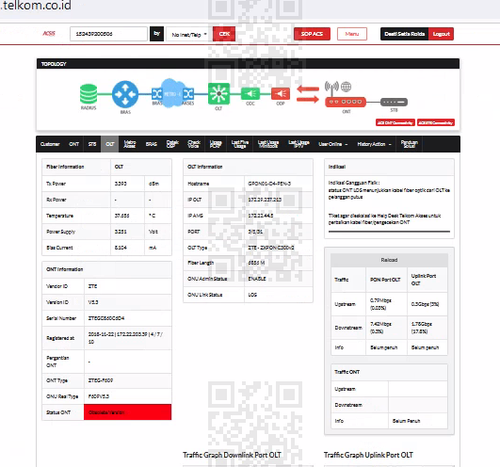Expand the History Action dropdown menu
500x467 pixels.
[x=374, y=144]
